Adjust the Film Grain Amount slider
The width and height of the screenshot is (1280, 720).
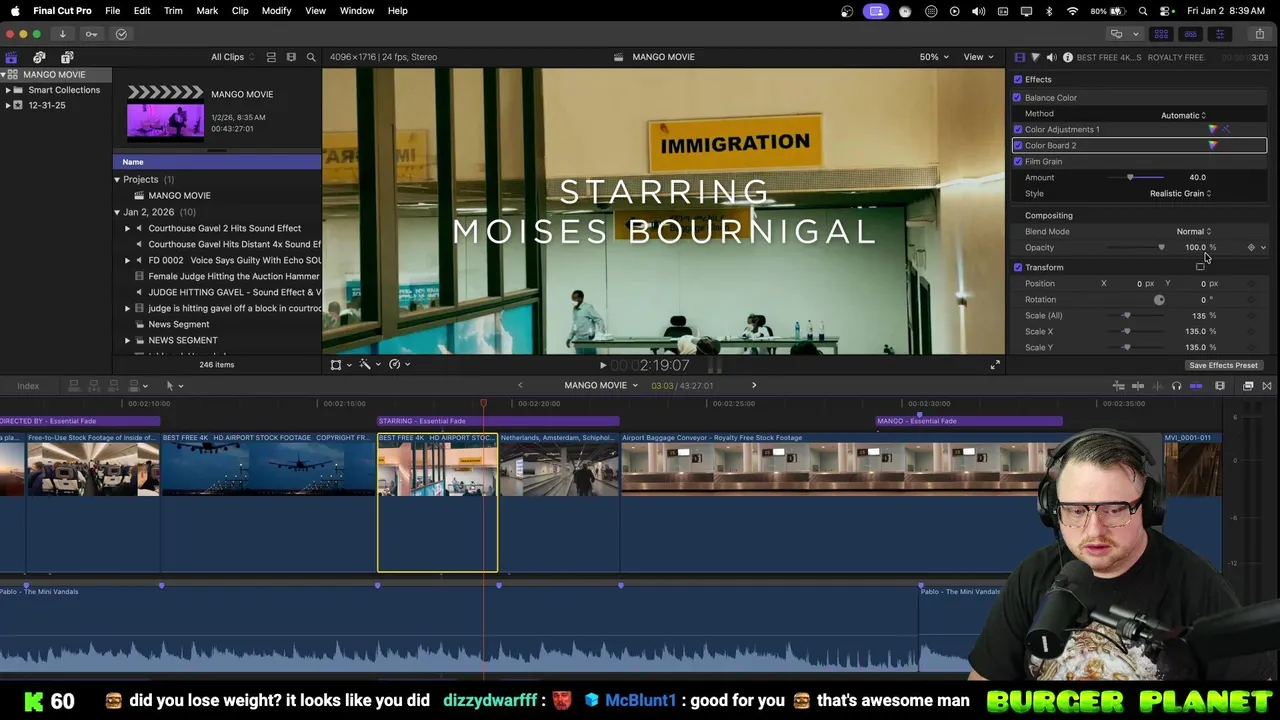pyautogui.click(x=1130, y=177)
